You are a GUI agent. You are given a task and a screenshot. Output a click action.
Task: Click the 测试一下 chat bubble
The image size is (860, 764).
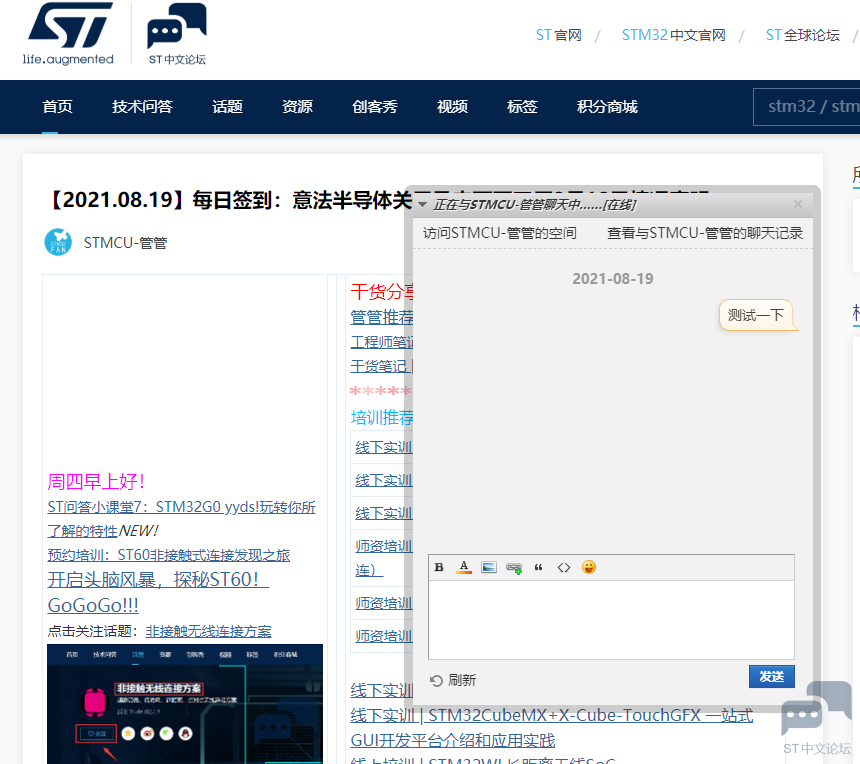tap(755, 315)
